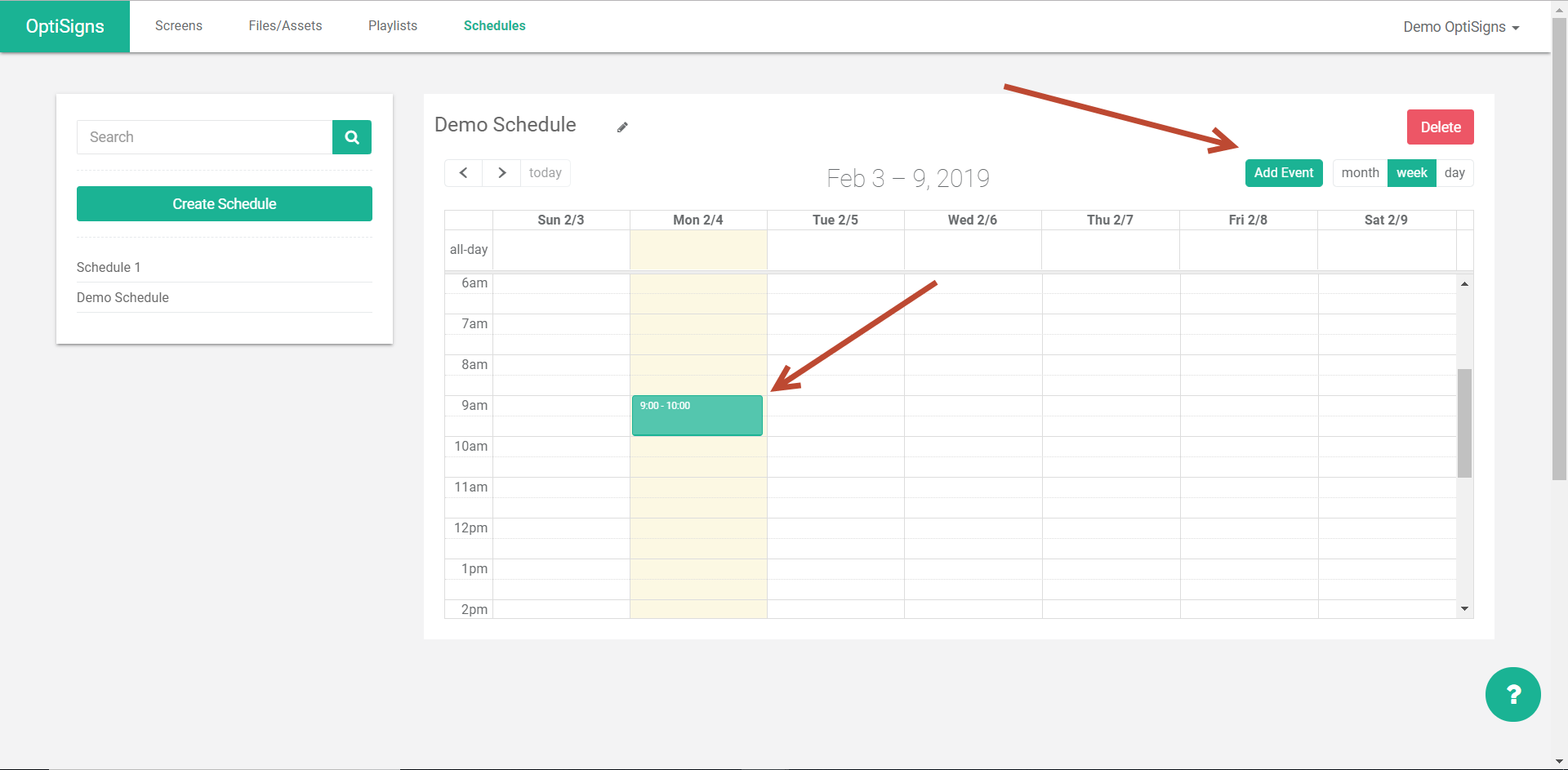Go to Files/Assets section

[x=285, y=25]
